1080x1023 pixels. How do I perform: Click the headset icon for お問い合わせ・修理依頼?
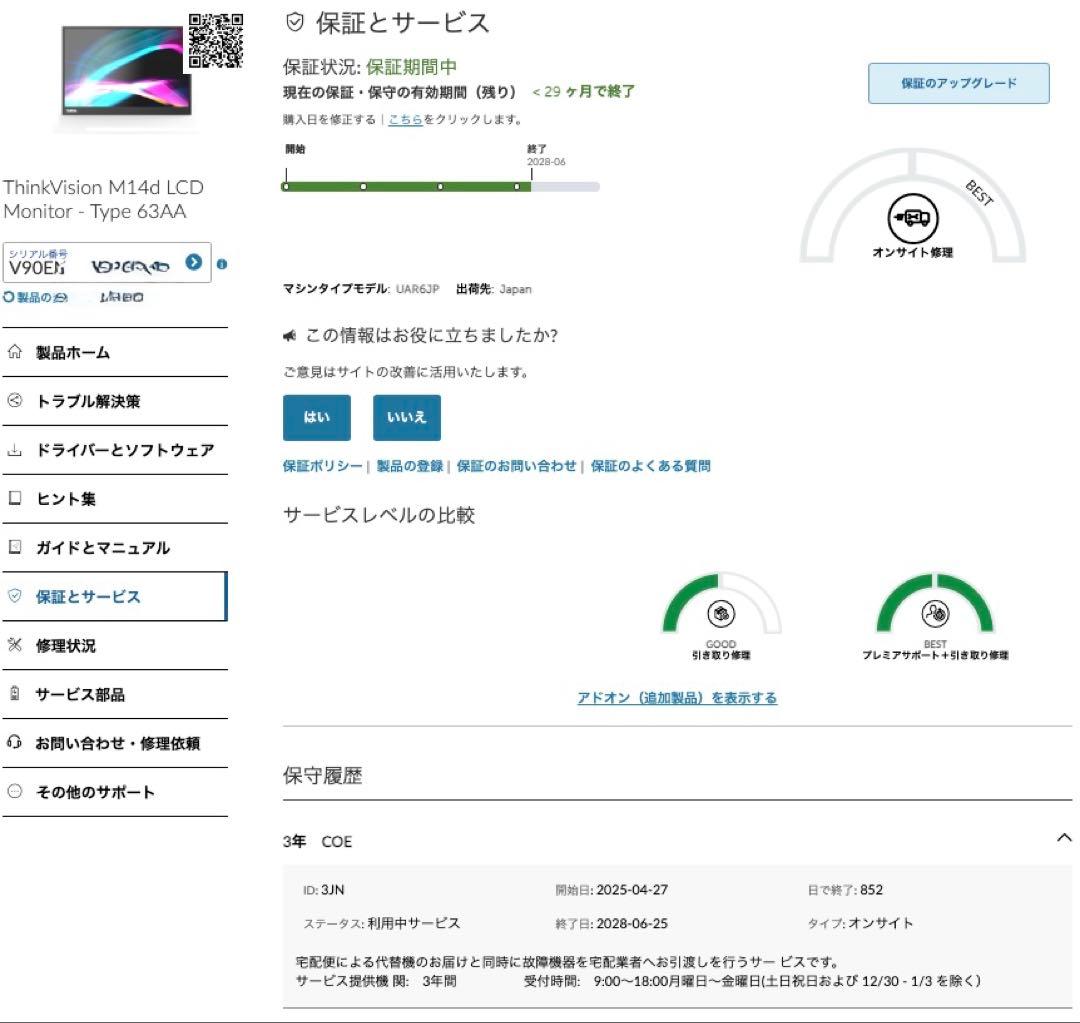pos(14,743)
